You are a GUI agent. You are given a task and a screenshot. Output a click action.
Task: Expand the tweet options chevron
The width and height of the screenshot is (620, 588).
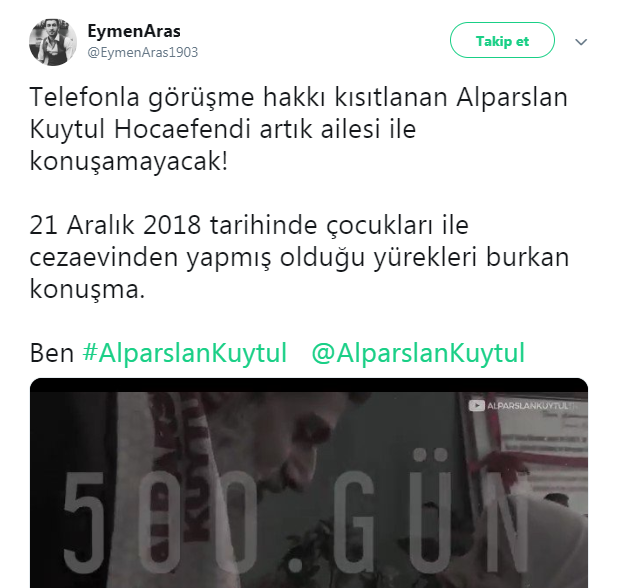(x=580, y=42)
